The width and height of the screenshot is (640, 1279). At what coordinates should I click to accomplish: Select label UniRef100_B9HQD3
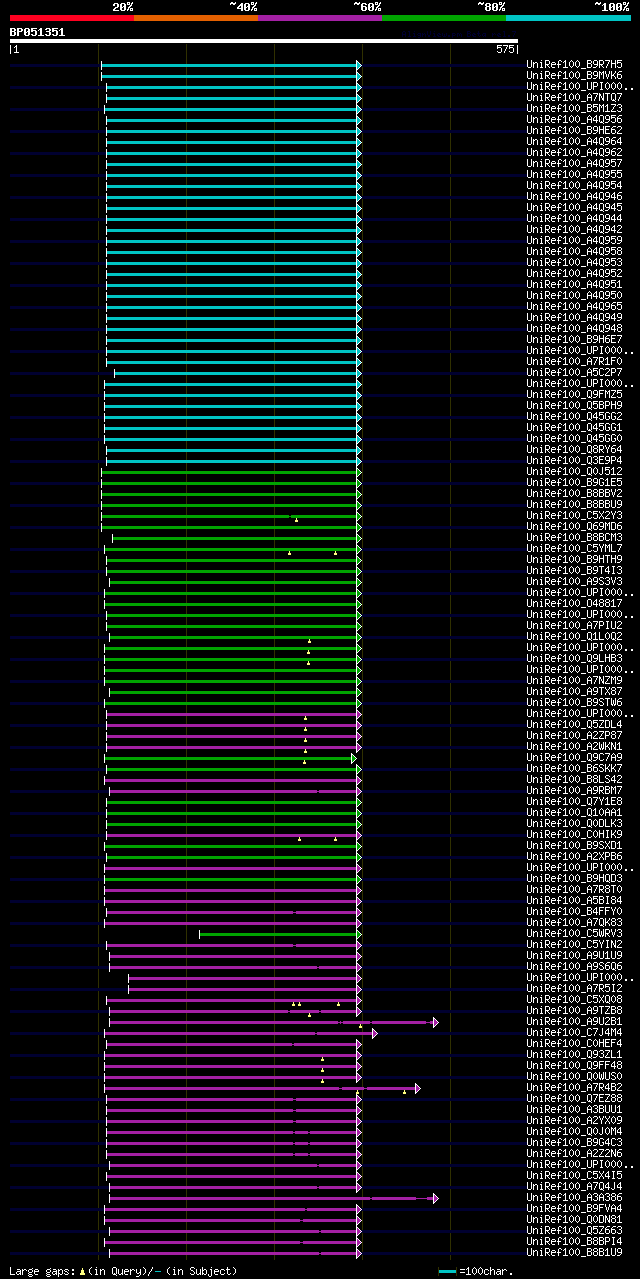(573, 879)
